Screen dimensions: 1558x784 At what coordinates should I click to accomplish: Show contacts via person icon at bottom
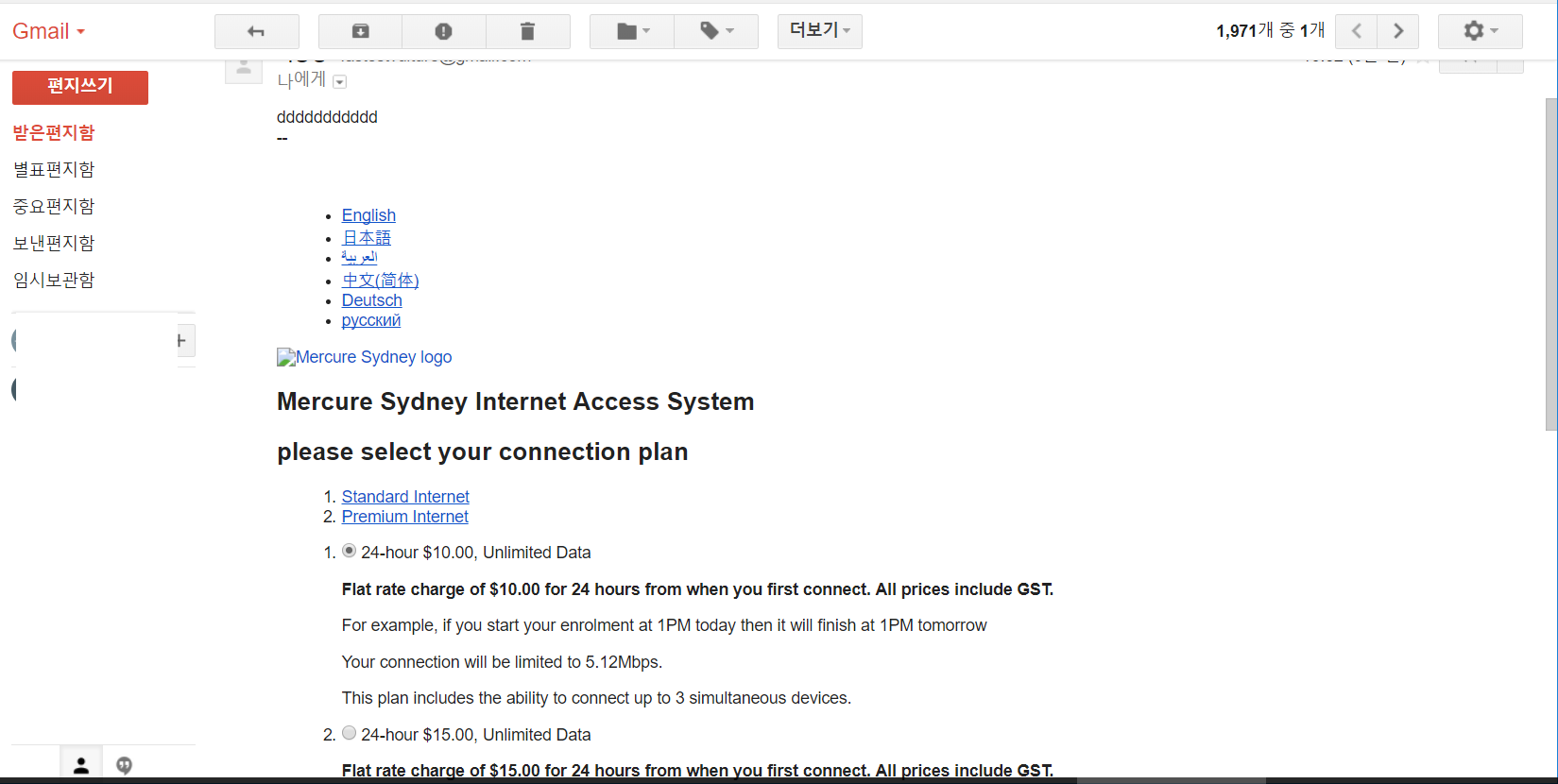(81, 765)
